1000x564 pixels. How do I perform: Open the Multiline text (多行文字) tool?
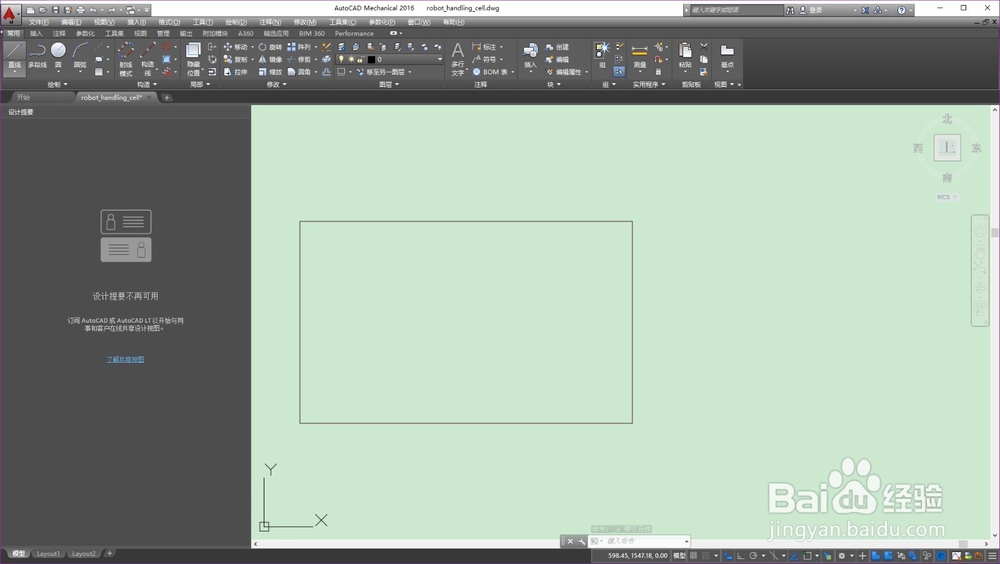(x=457, y=59)
